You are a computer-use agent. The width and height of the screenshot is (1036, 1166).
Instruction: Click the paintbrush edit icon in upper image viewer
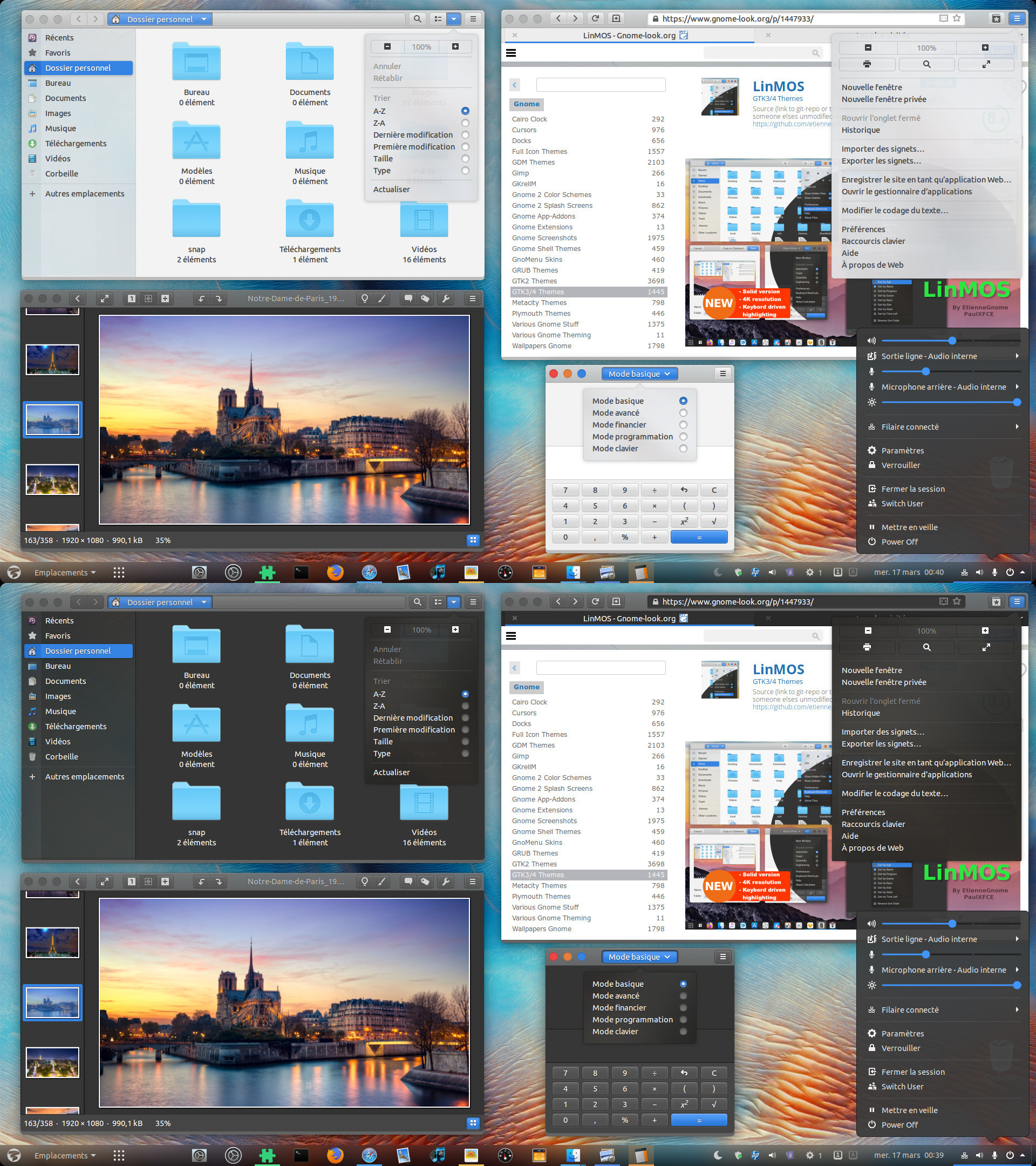(x=381, y=299)
